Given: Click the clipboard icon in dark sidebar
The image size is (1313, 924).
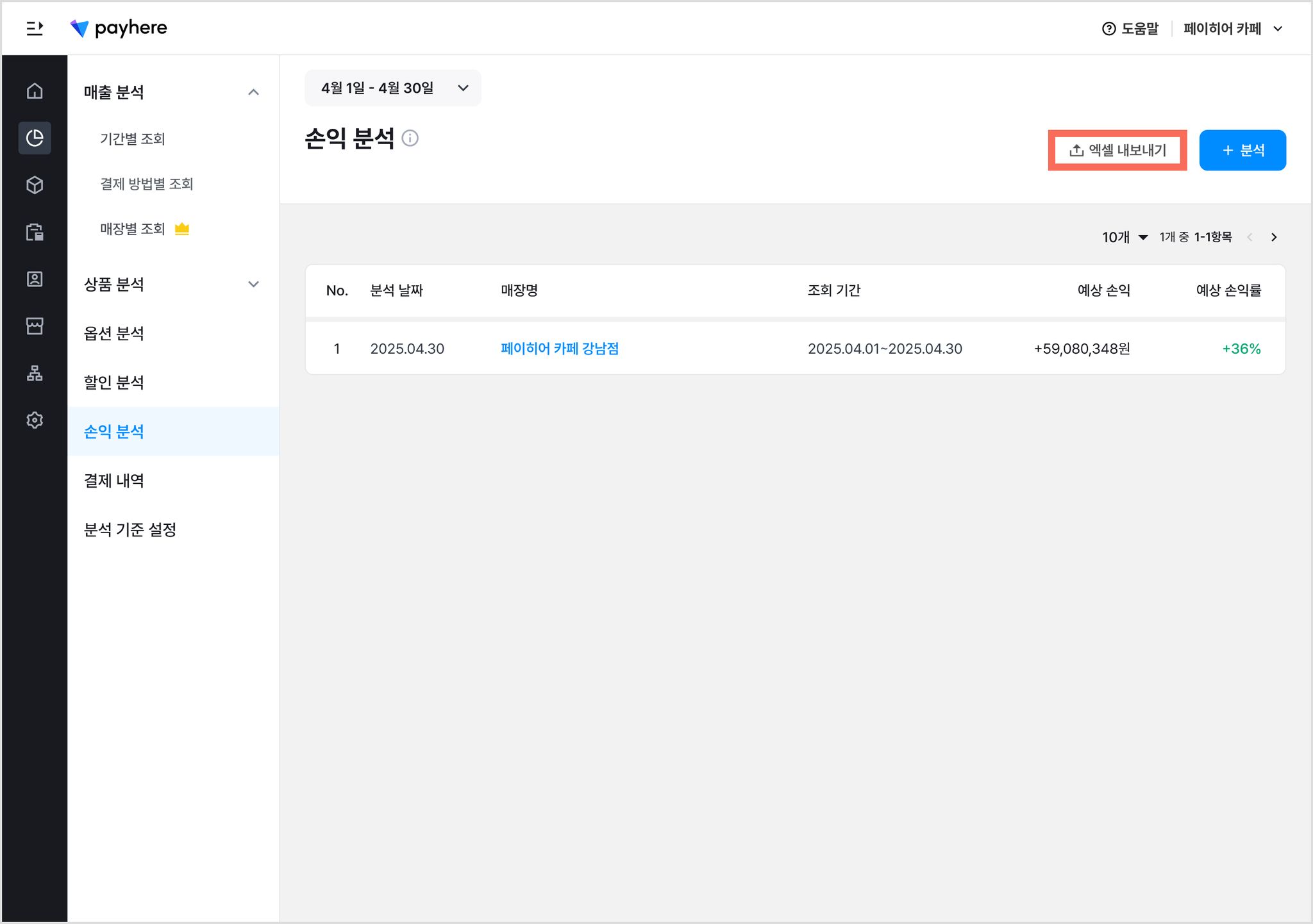Looking at the screenshot, I should (x=35, y=232).
